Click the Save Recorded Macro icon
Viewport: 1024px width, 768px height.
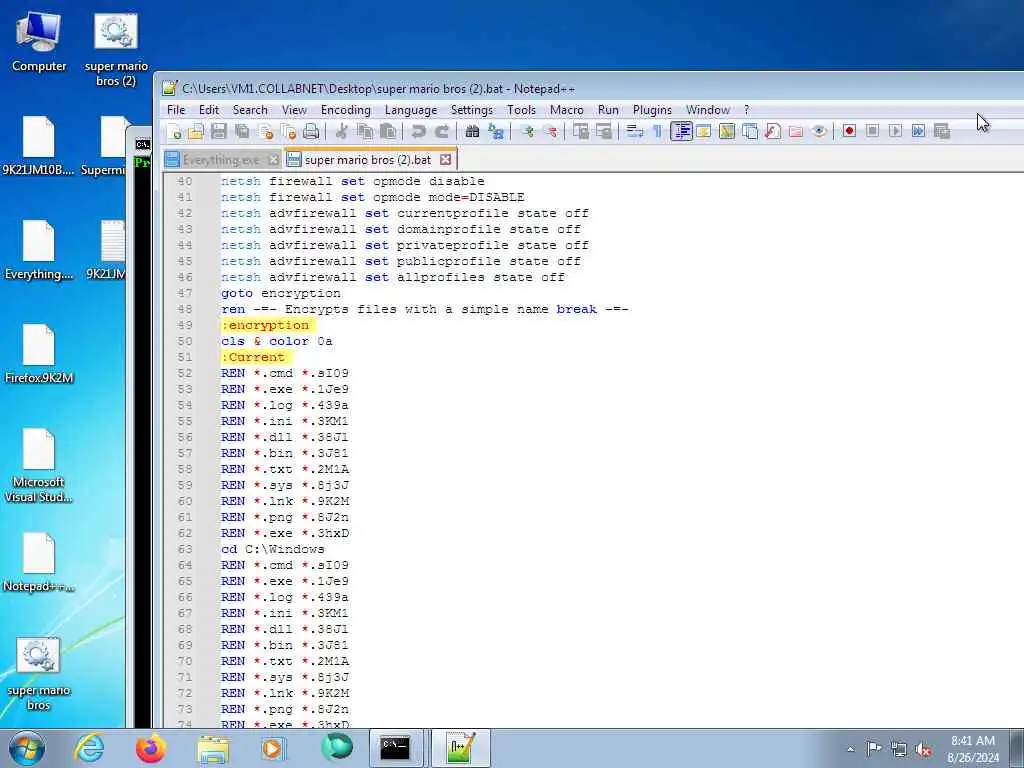point(942,131)
